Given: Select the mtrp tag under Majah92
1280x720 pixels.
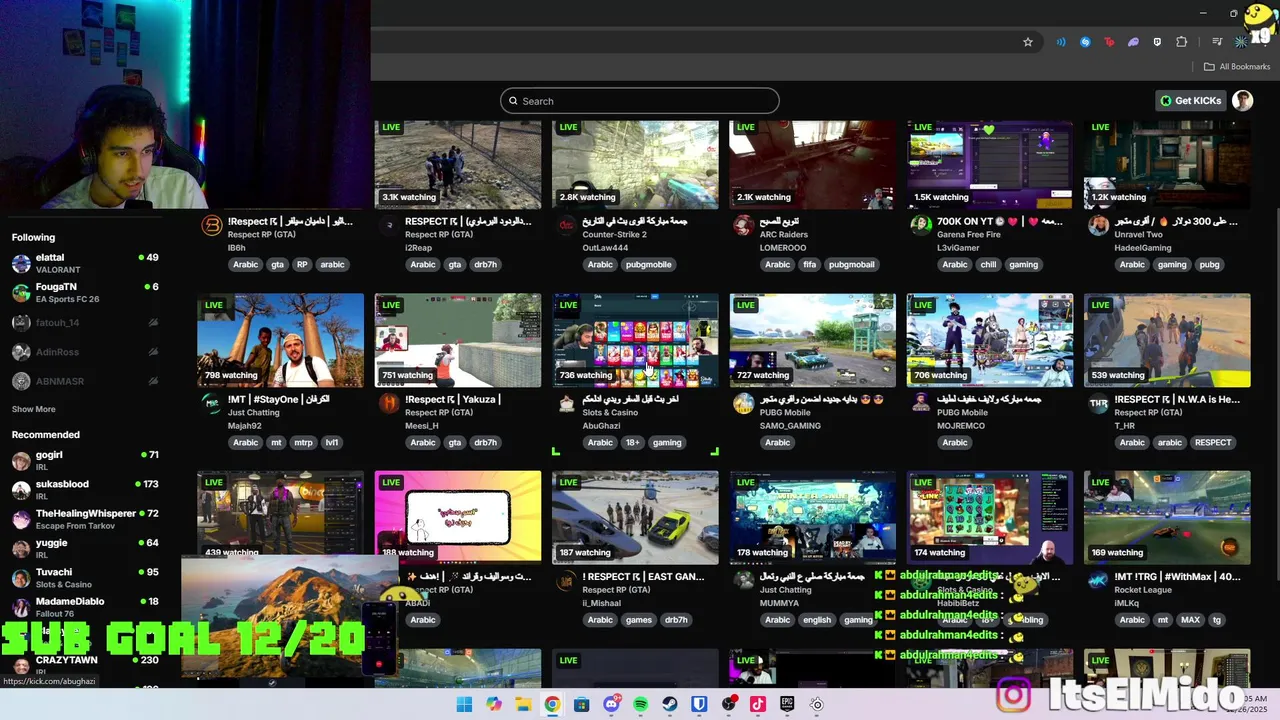Looking at the screenshot, I should [303, 443].
